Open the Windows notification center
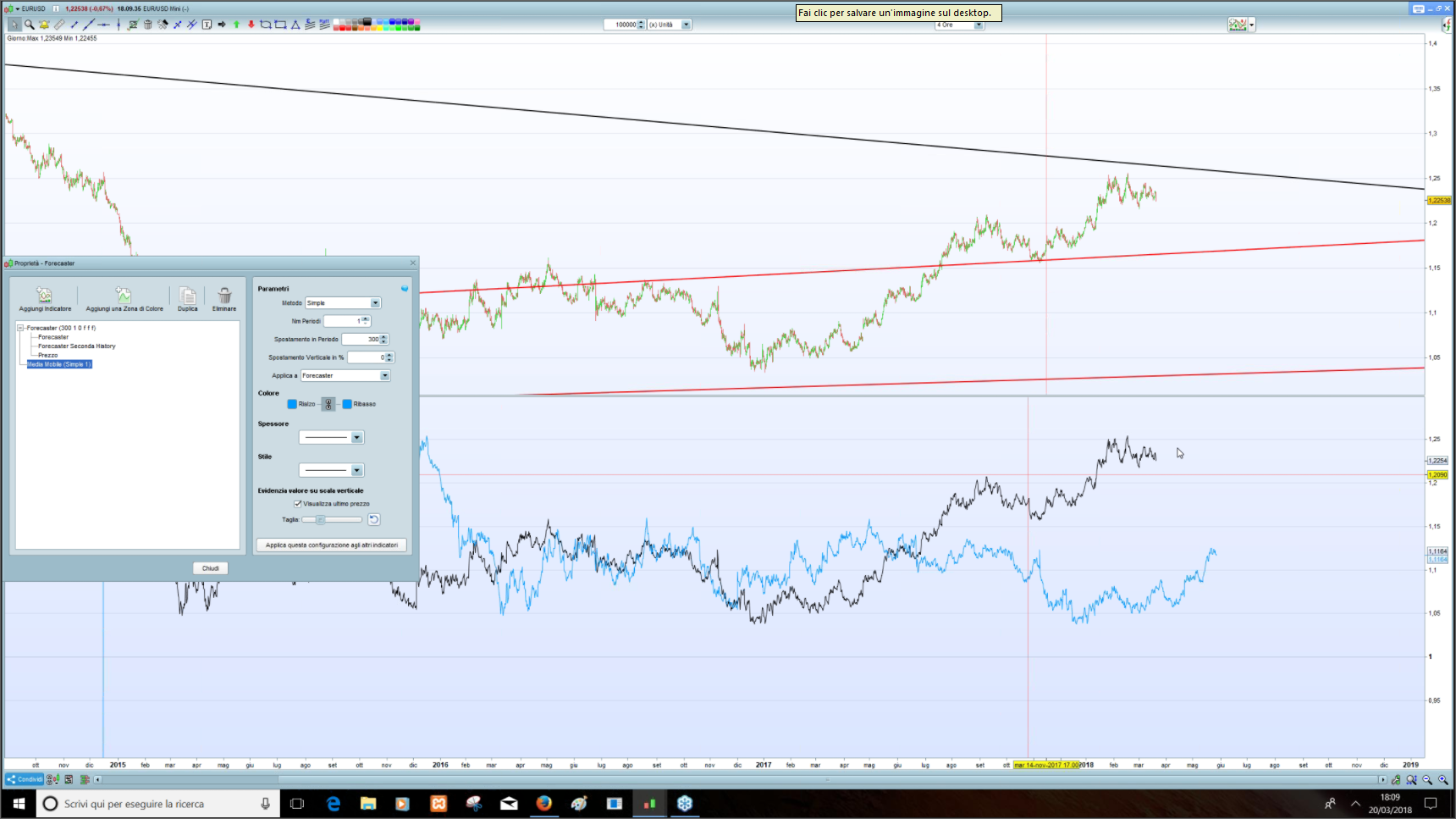1456x819 pixels. (1431, 804)
